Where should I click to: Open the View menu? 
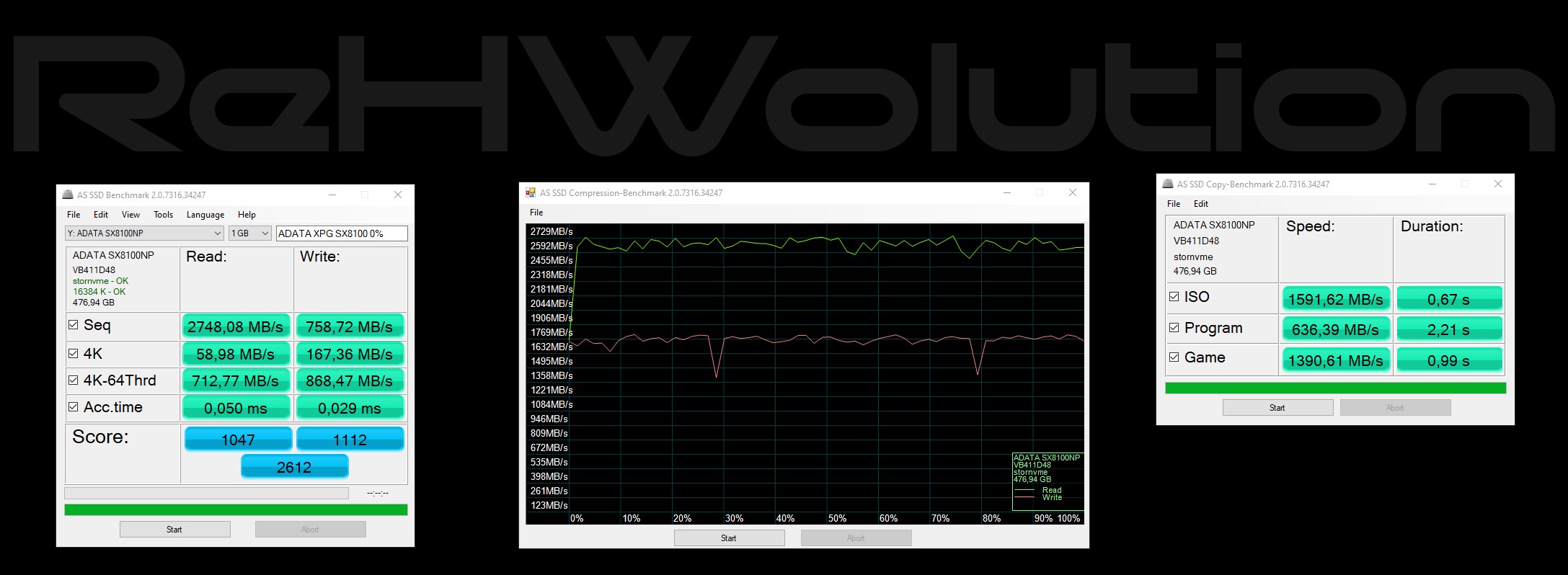[x=130, y=215]
